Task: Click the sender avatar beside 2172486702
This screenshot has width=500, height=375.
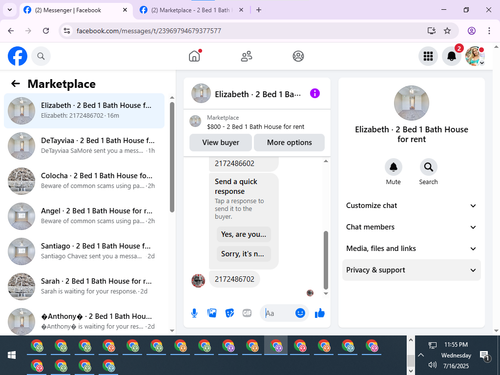Action: [198, 281]
